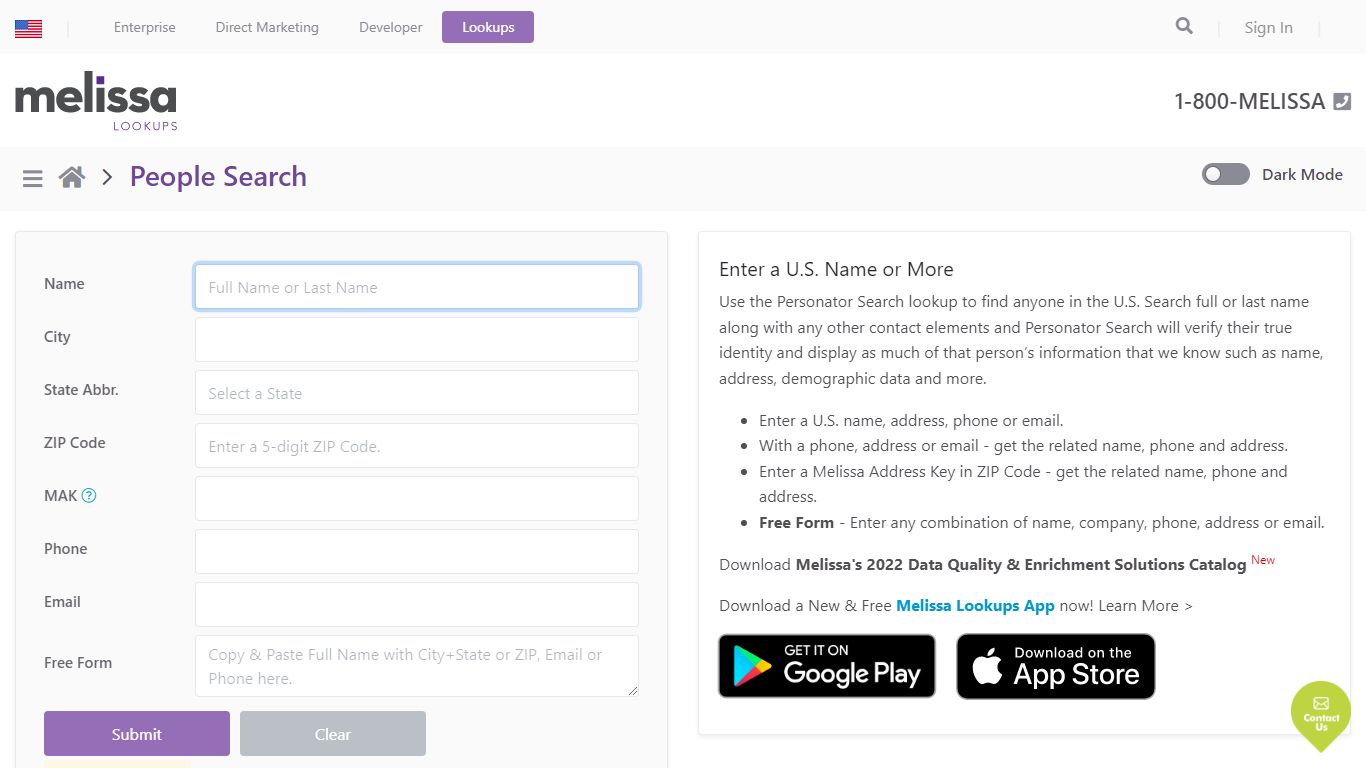This screenshot has height=768, width=1366.
Task: Click the People Search breadcrumb title
Action: pos(218,176)
